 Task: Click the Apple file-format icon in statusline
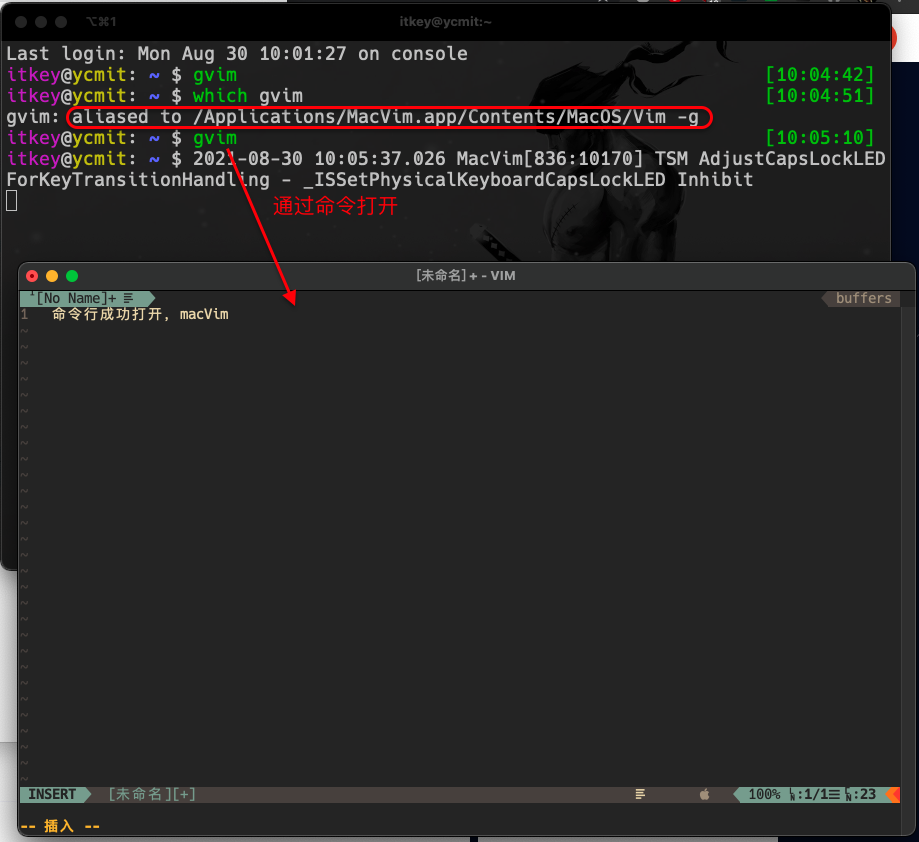(x=704, y=795)
